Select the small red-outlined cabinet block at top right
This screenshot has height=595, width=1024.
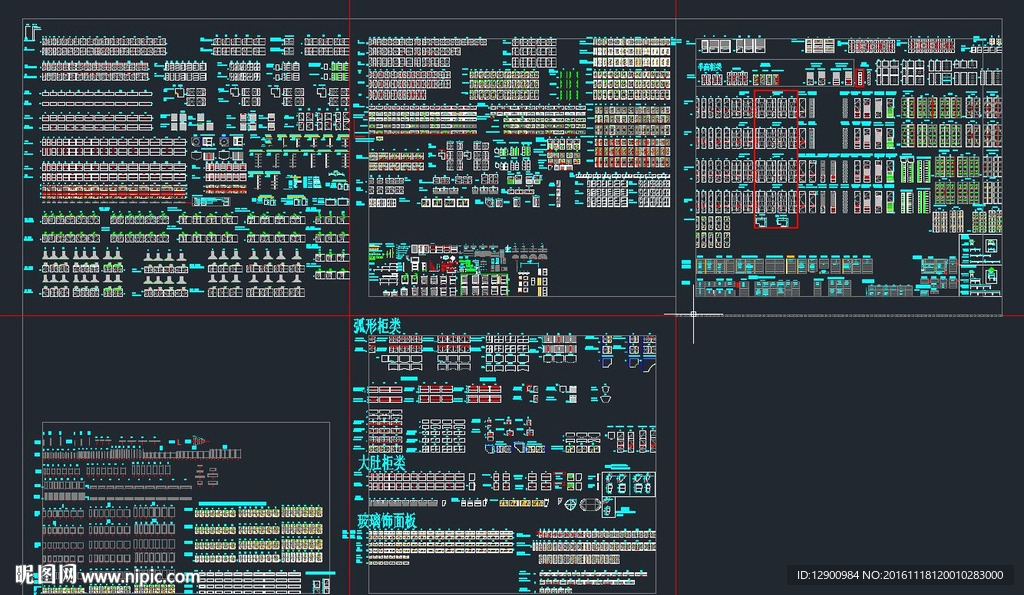pyautogui.click(x=860, y=78)
